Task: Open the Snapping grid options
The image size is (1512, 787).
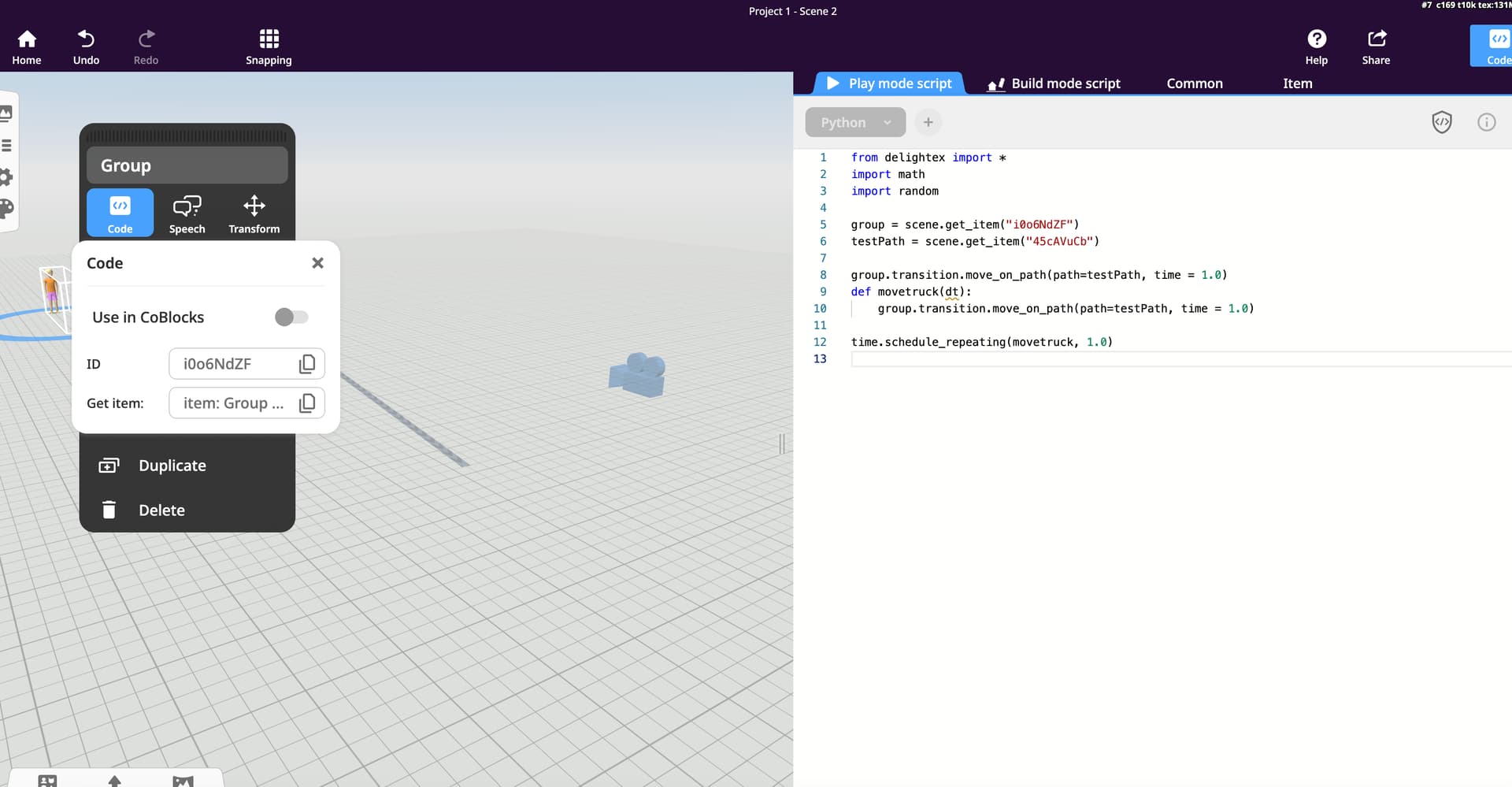Action: [x=269, y=47]
